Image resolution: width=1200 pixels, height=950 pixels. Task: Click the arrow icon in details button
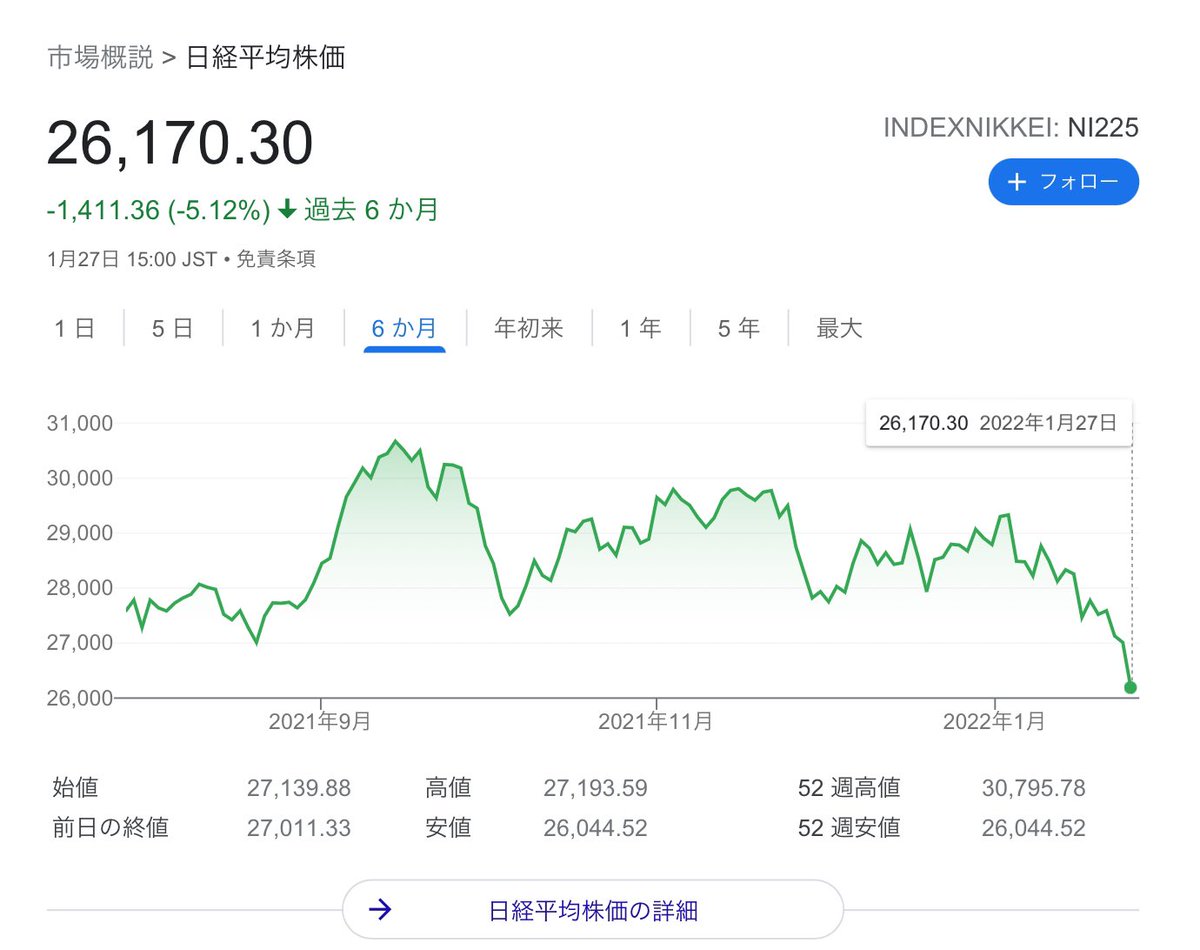(380, 909)
